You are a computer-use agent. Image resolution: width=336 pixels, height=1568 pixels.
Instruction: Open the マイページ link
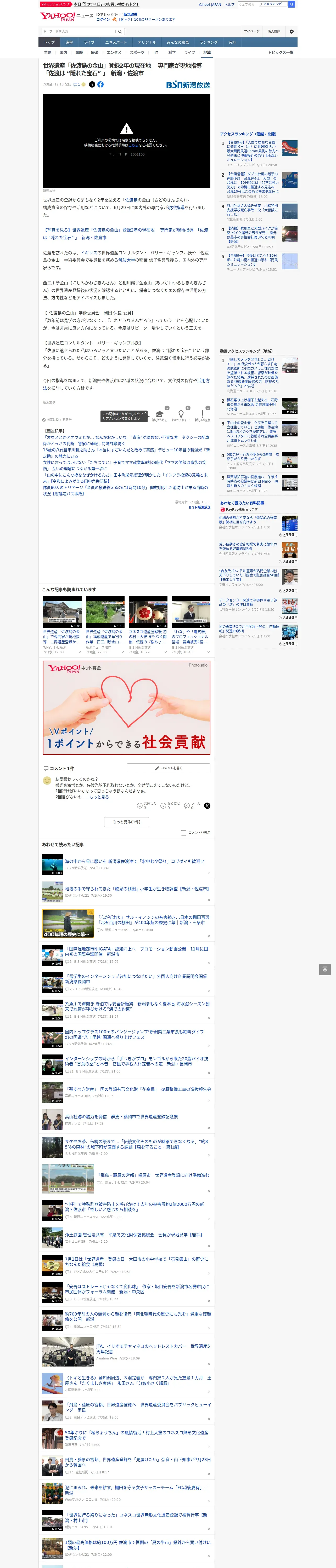coord(251,32)
